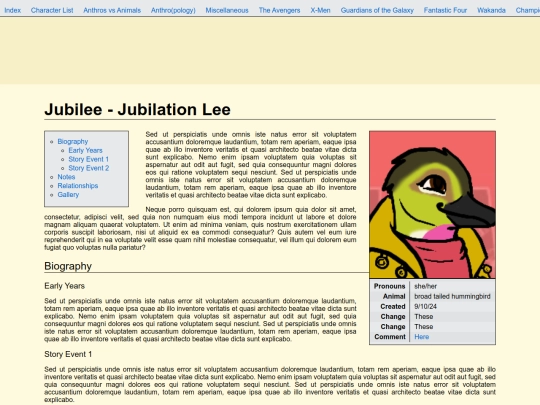The height and width of the screenshot is (405, 540).
Task: Jump to Relationships in contents
Action: [78, 186]
